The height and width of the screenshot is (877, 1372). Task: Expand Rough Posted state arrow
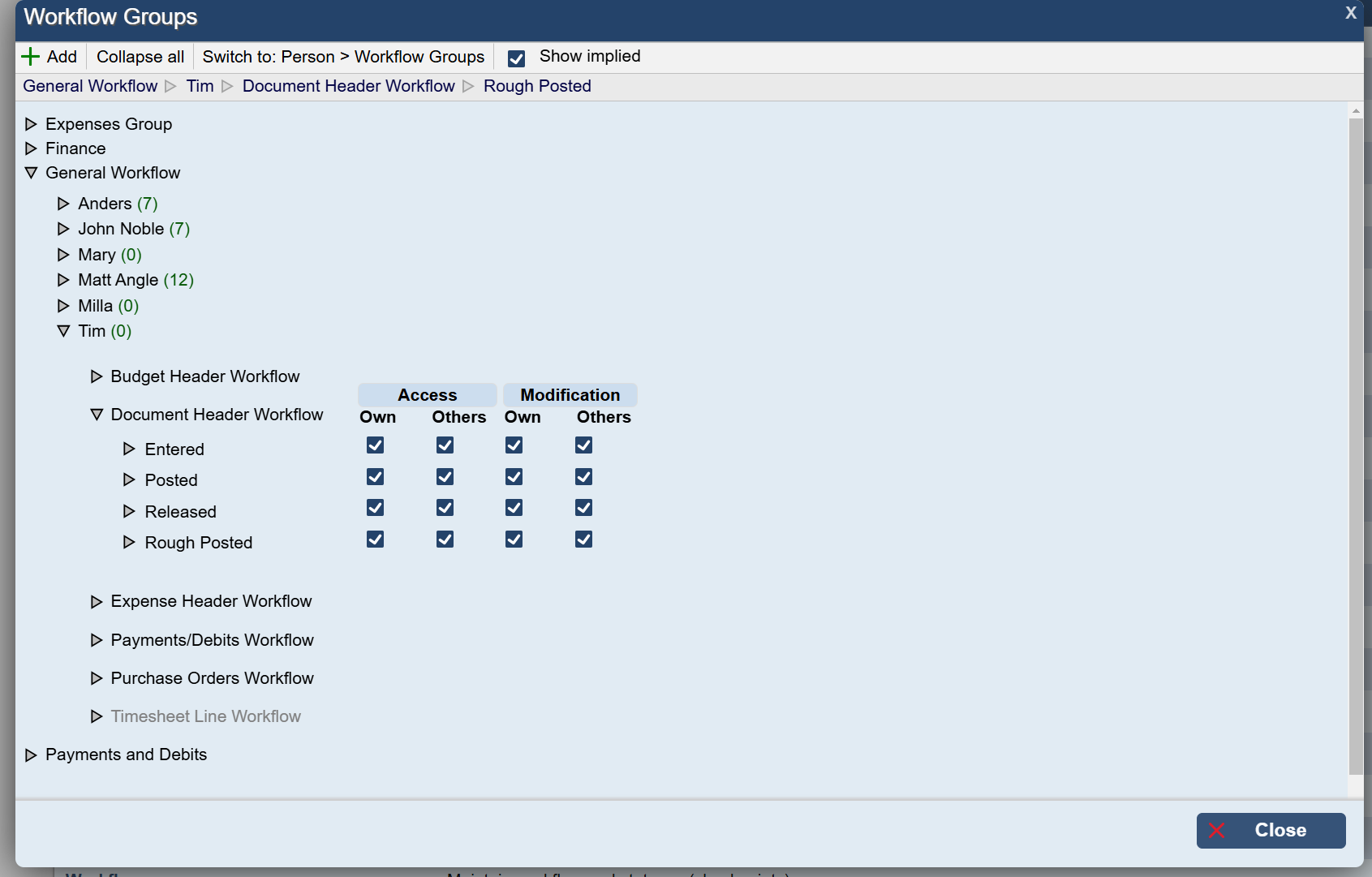tap(129, 542)
